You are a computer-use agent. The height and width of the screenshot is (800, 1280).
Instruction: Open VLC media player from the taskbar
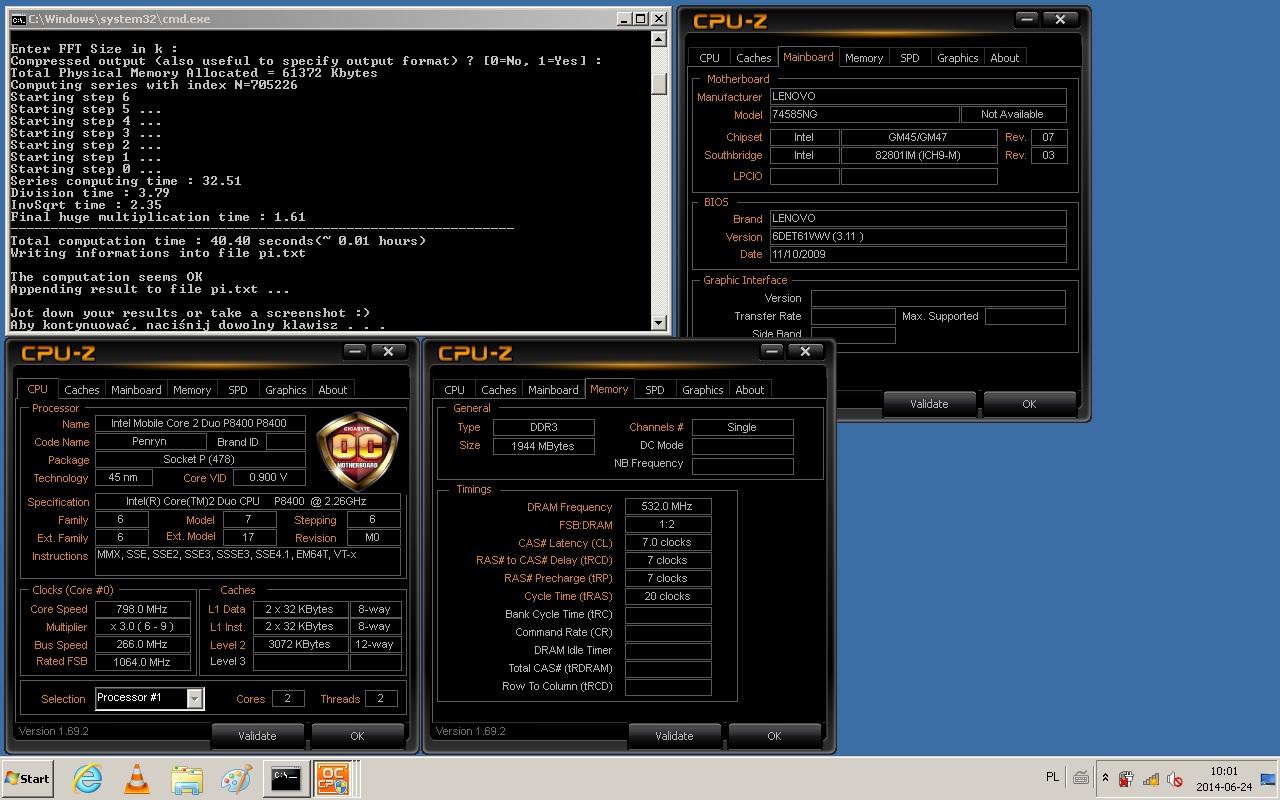[x=137, y=779]
